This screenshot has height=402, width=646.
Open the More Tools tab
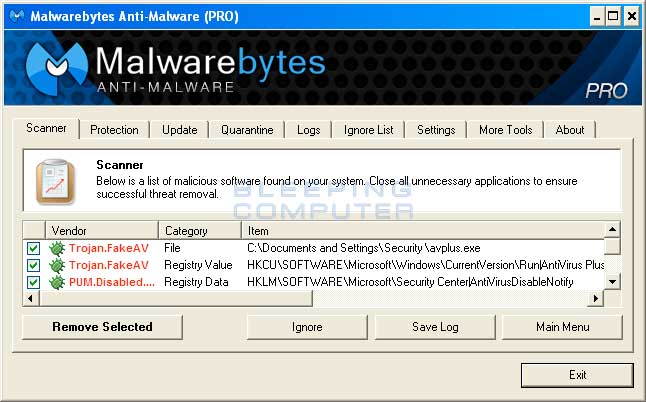(x=506, y=130)
